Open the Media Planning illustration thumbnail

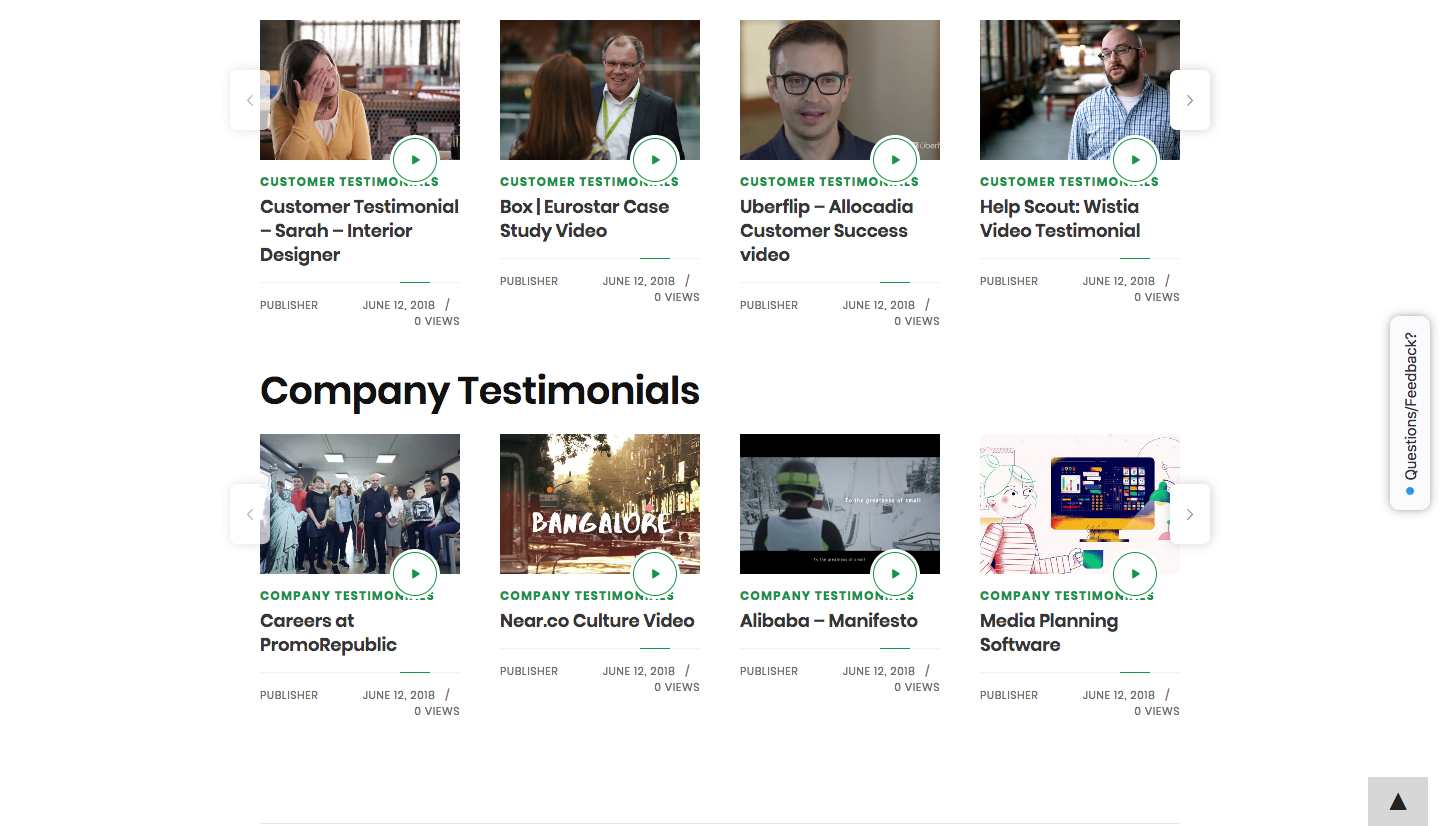(x=1080, y=504)
